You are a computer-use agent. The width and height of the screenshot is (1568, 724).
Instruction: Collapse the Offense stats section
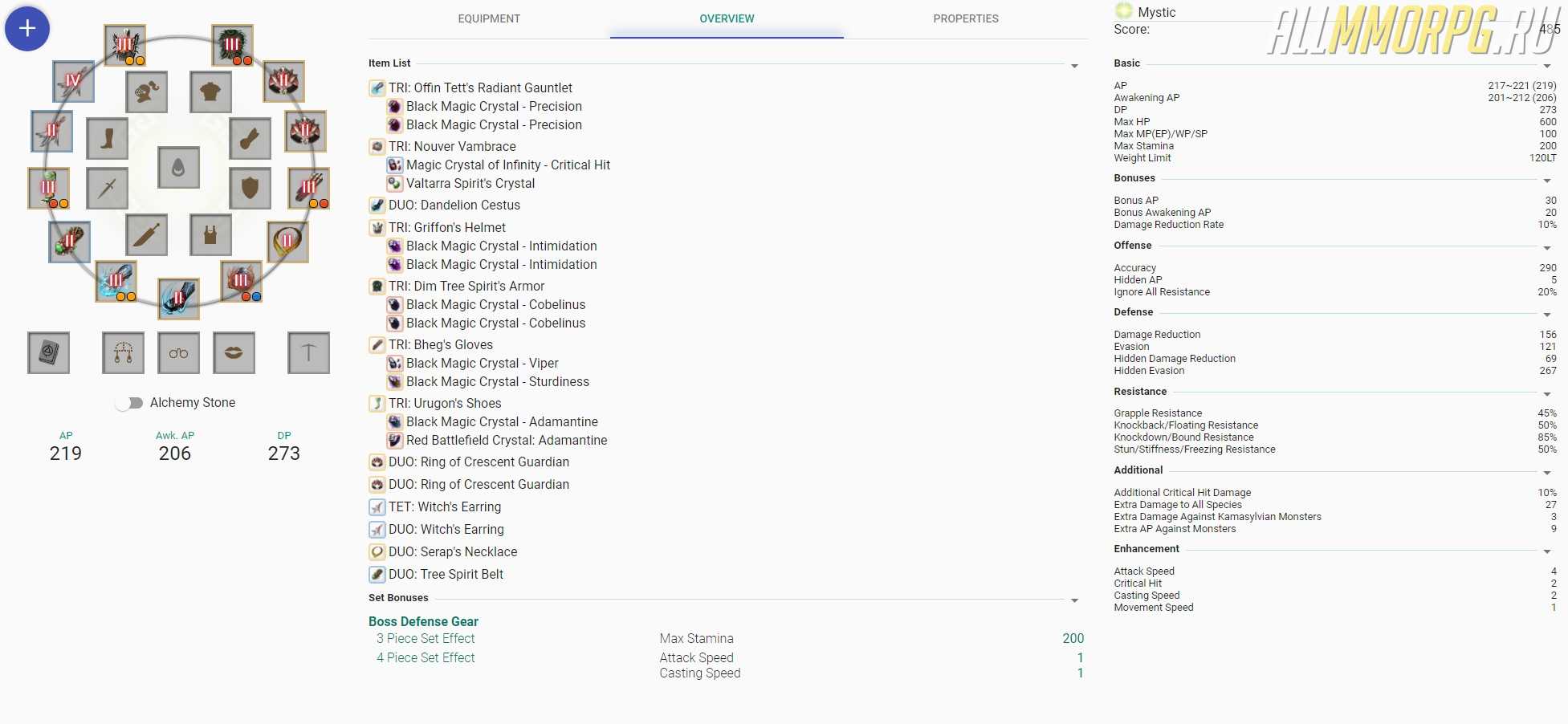[x=1547, y=248]
